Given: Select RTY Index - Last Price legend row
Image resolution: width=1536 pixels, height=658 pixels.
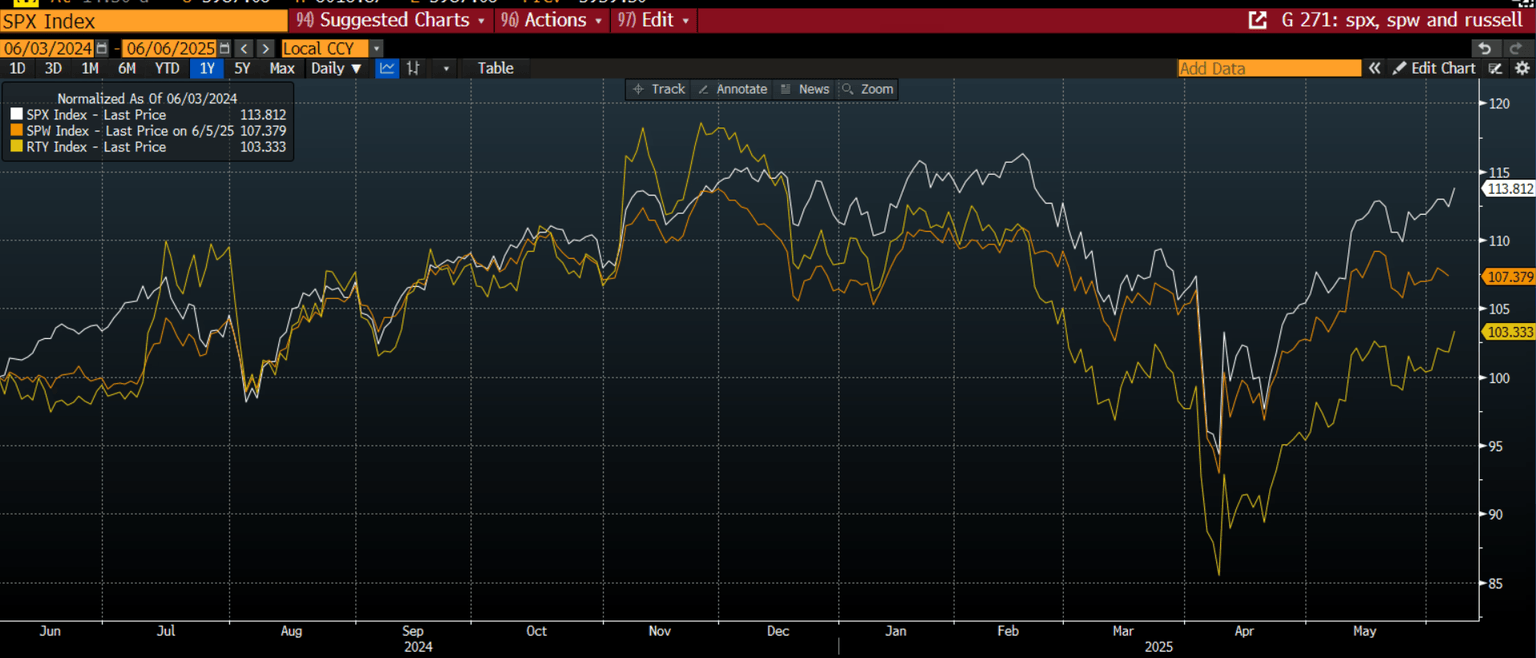Looking at the screenshot, I should tap(148, 147).
